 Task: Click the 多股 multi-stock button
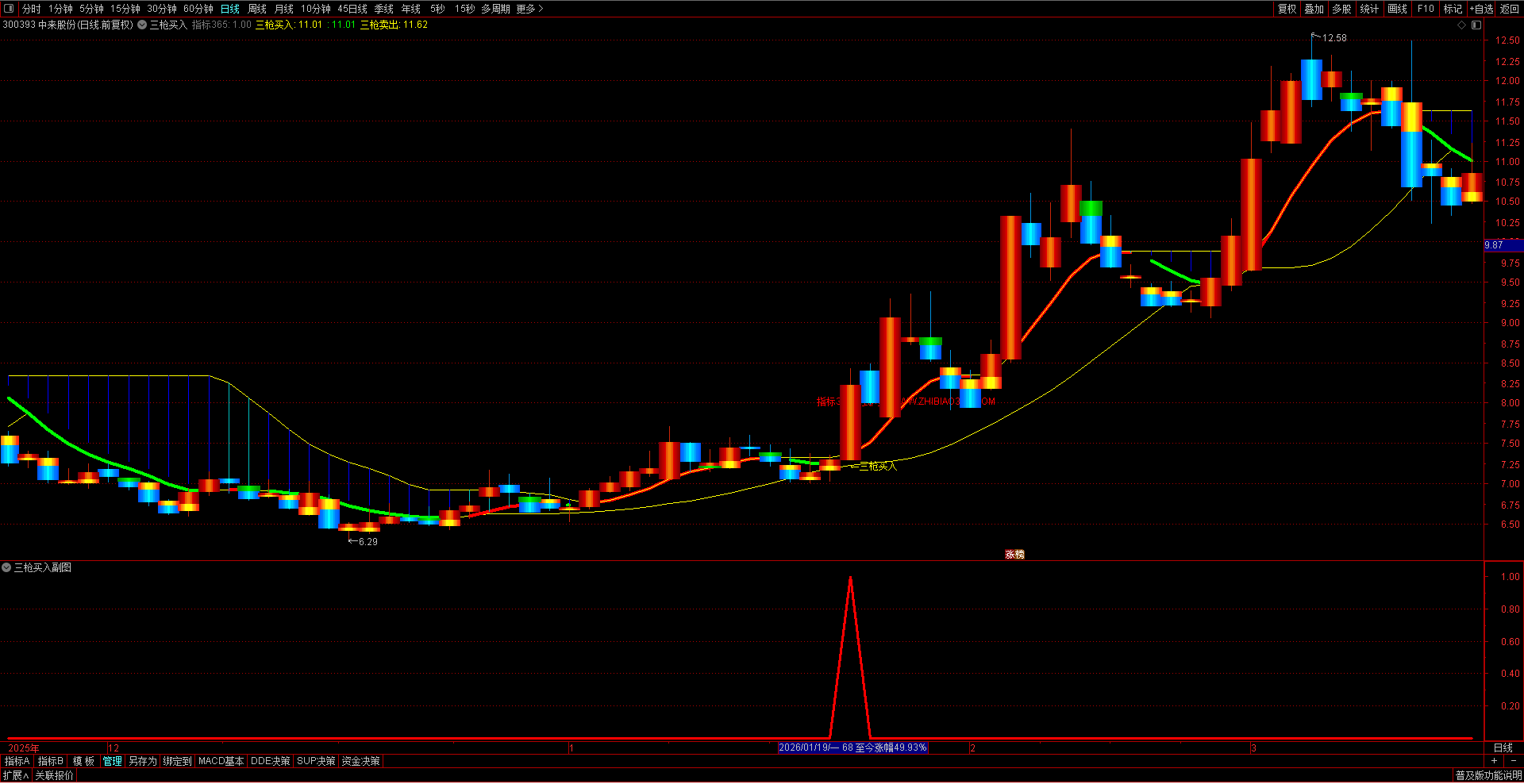point(1341,9)
